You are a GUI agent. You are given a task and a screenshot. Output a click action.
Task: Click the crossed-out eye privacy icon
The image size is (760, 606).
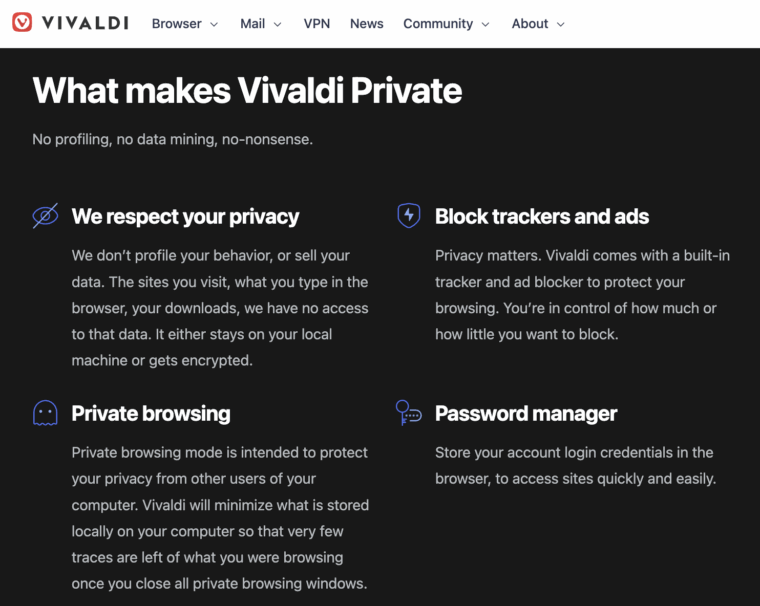45,216
